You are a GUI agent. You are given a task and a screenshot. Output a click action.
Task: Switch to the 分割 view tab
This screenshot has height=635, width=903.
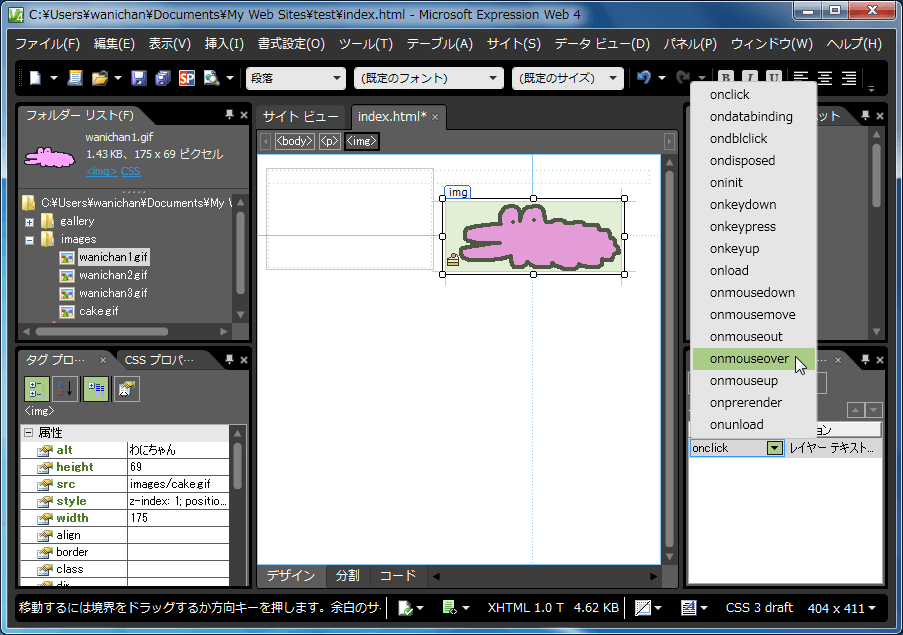tap(347, 576)
